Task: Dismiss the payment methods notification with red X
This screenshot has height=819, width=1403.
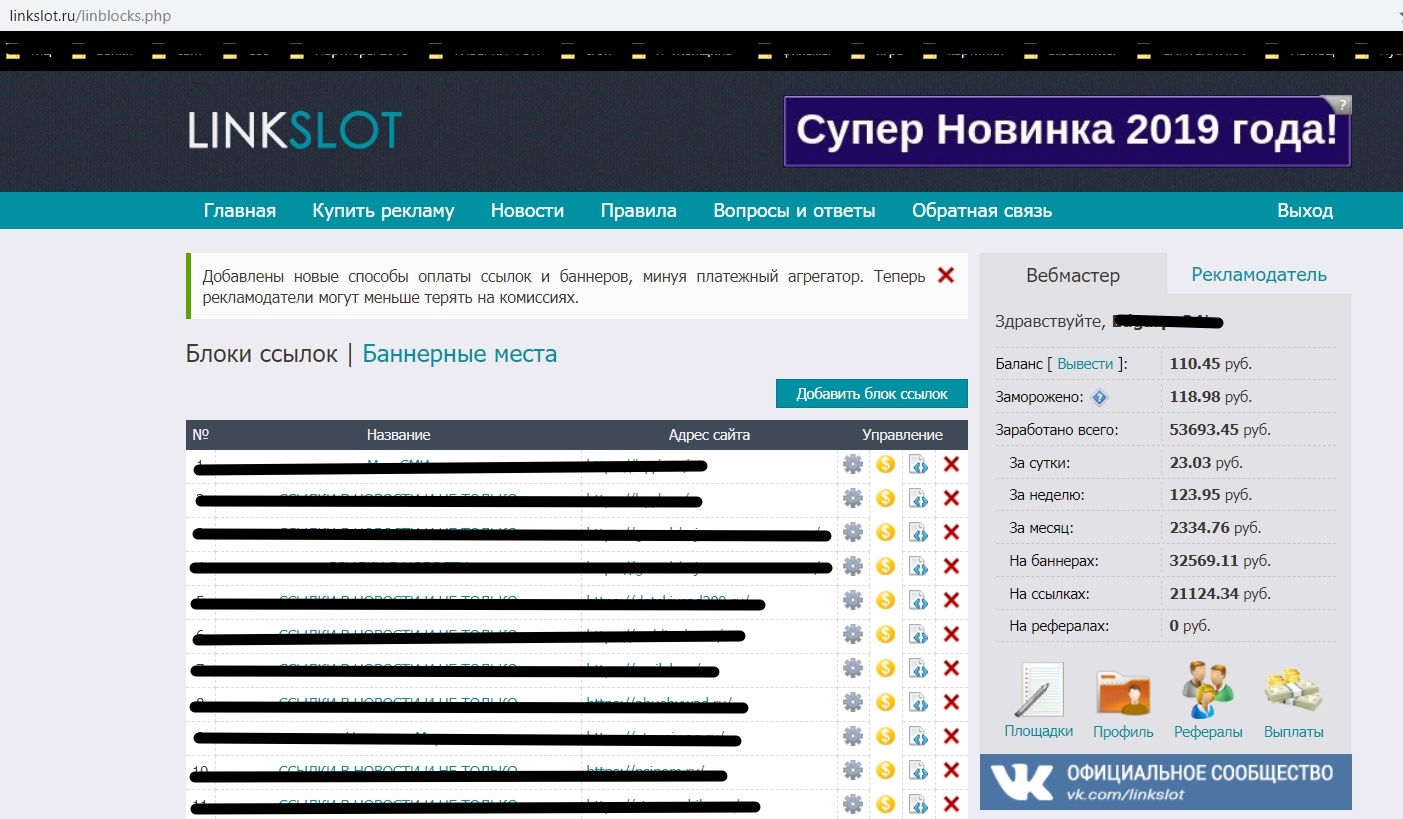Action: click(x=946, y=275)
